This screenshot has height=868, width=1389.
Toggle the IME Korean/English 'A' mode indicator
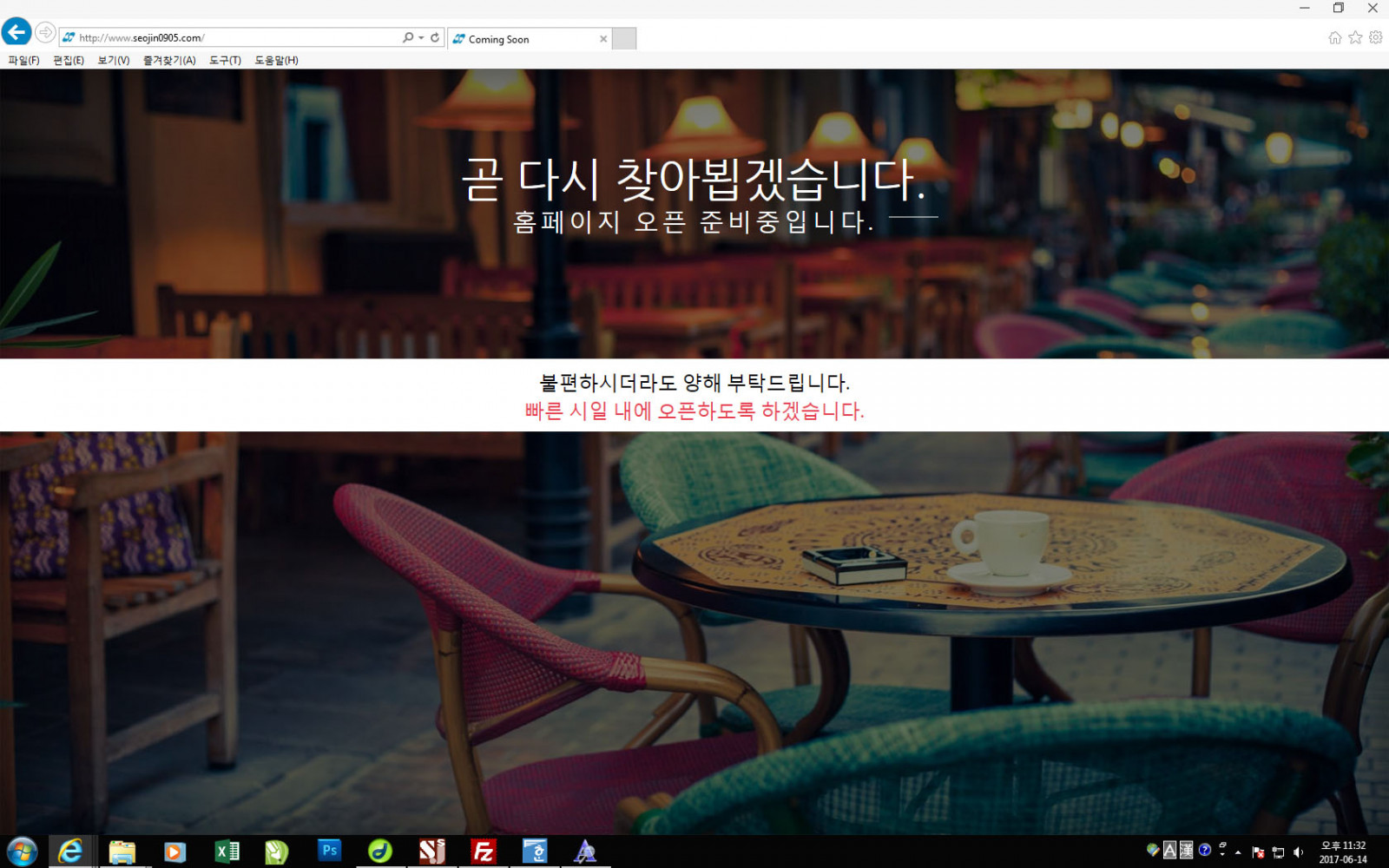(1169, 851)
